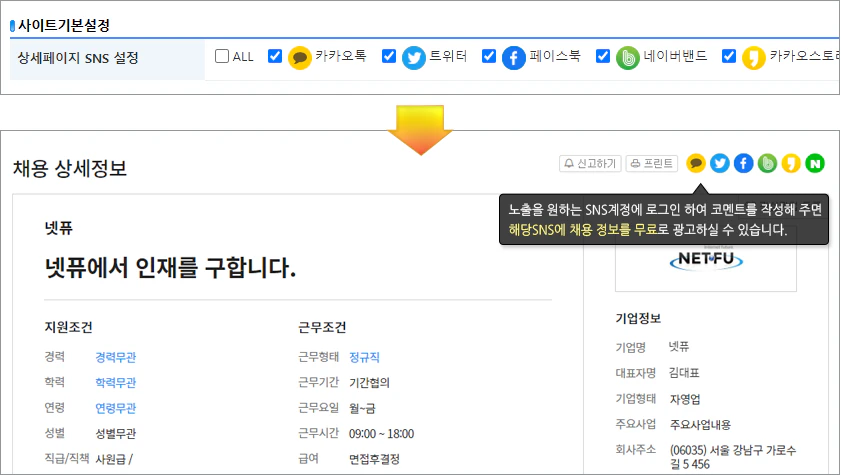The height and width of the screenshot is (475, 841).
Task: Click the Facebook icon in SNS settings row
Action: click(x=513, y=58)
